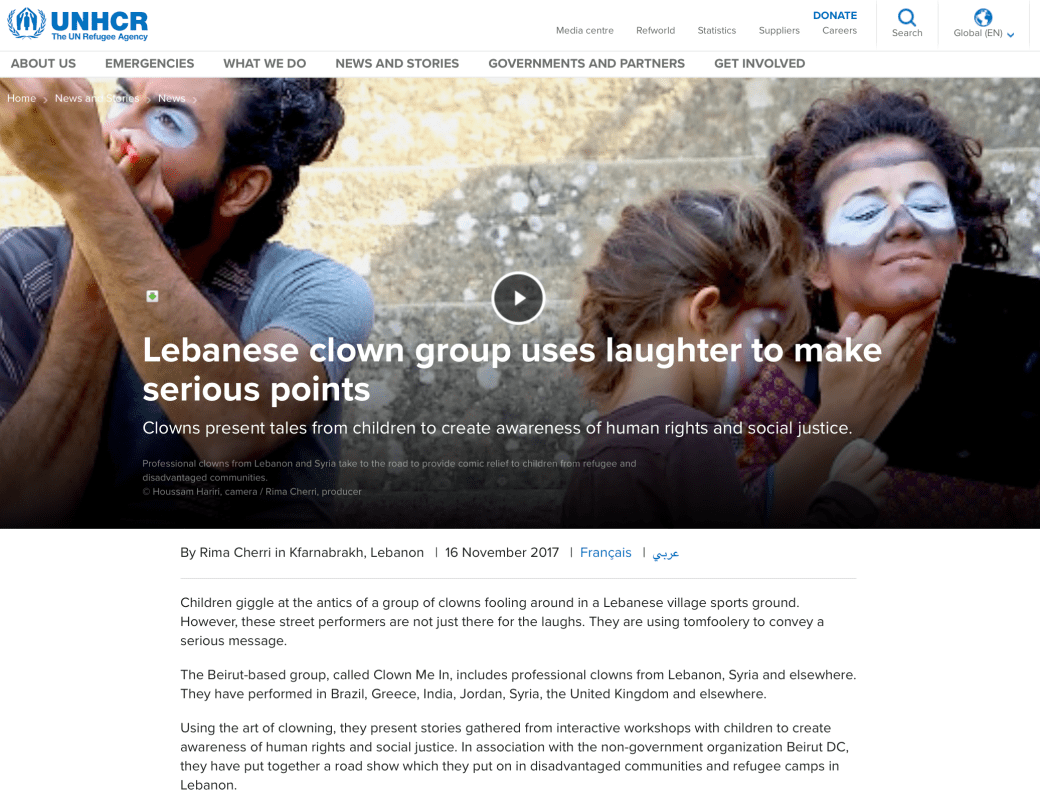Viewport: 1040px width, 801px height.
Task: Open the About Us menu
Action: coord(43,64)
